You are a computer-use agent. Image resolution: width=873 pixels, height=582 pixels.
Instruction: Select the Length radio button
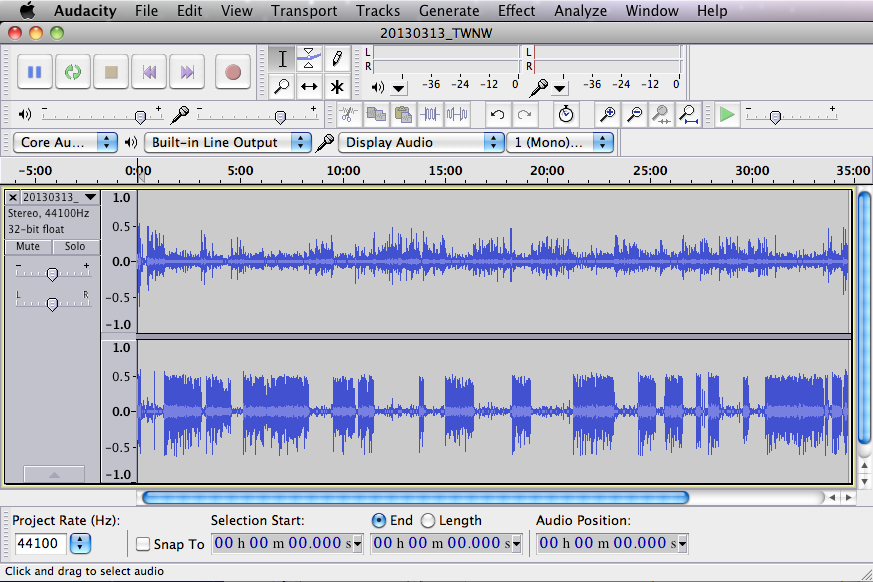pos(428,520)
